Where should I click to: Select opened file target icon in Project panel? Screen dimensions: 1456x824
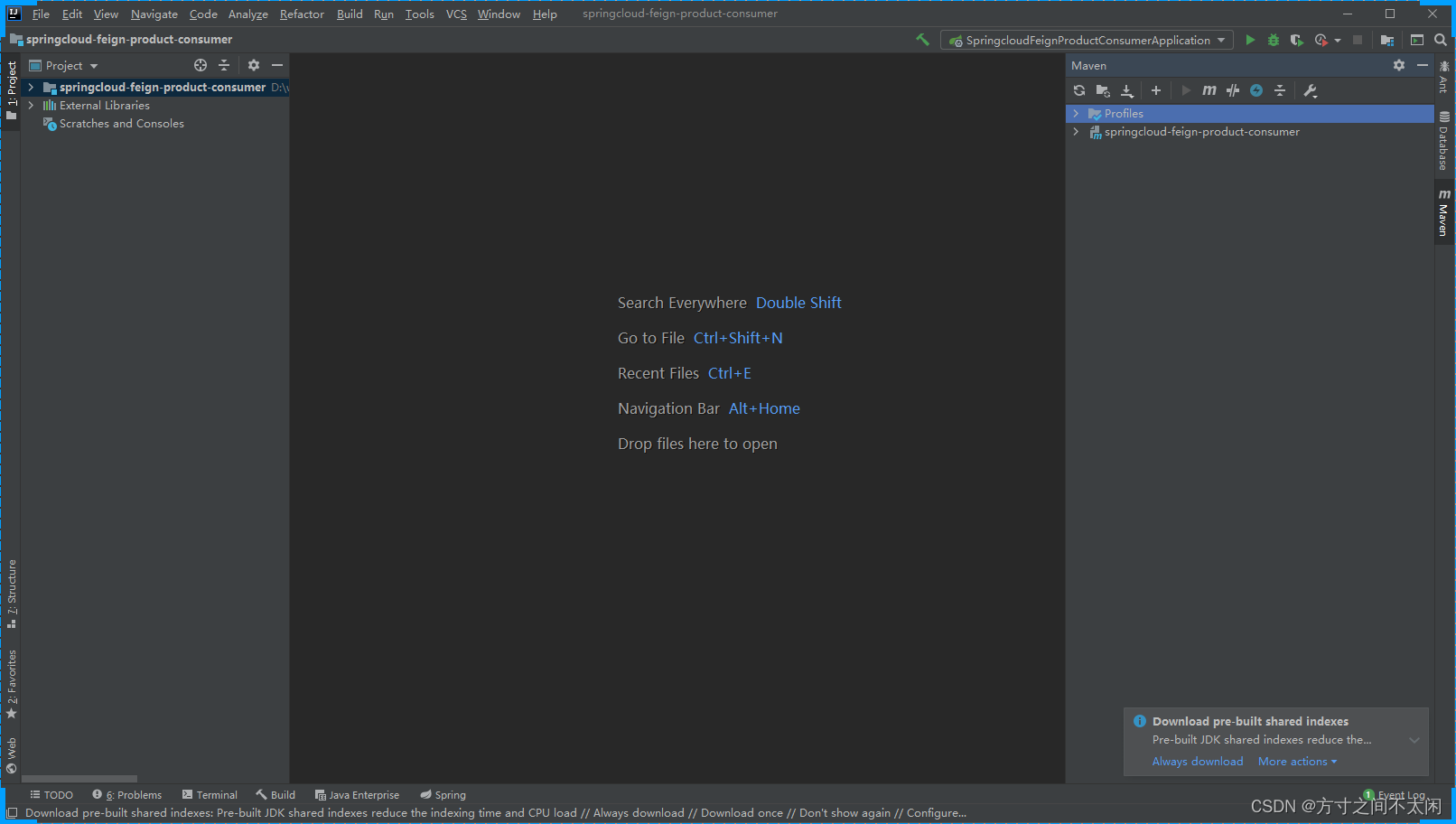[x=201, y=65]
